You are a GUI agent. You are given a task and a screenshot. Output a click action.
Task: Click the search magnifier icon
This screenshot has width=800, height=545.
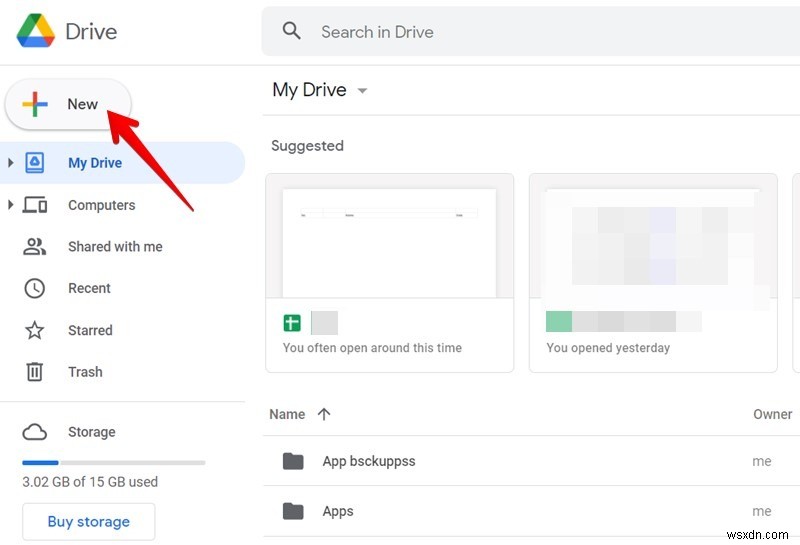(x=291, y=31)
